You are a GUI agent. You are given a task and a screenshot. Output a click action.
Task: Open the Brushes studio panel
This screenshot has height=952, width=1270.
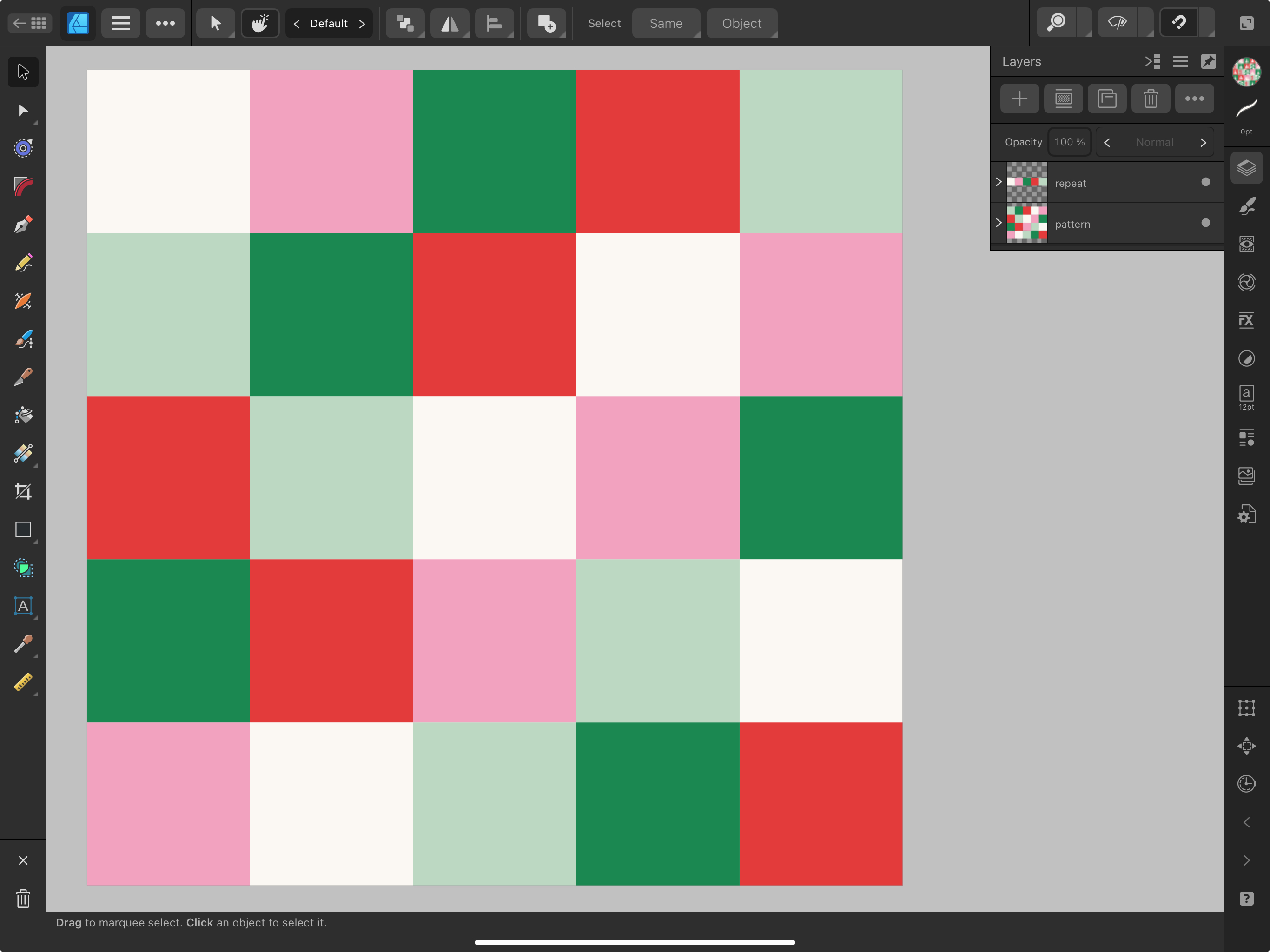tap(1246, 205)
